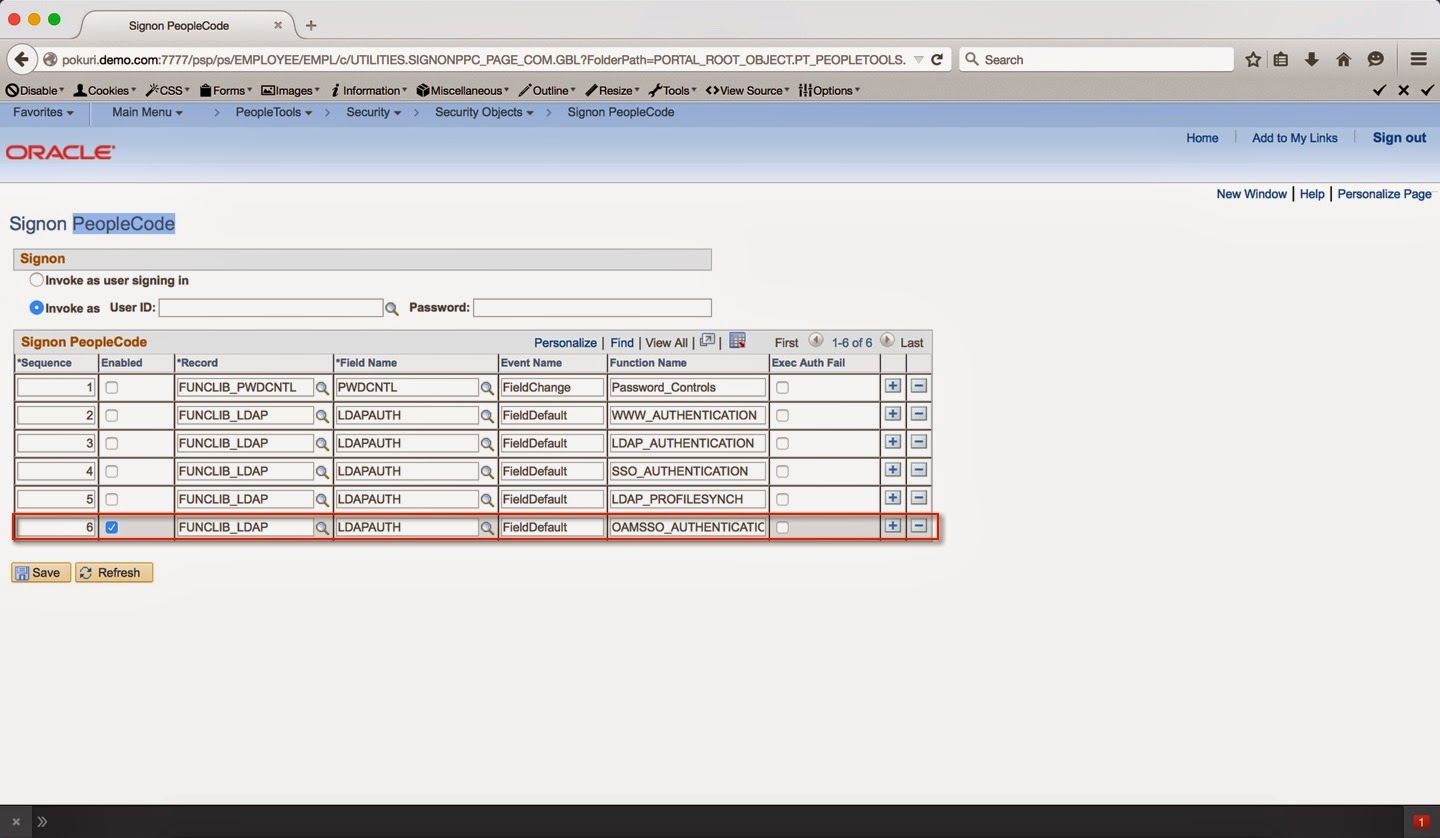Open the Record lookup for row 1
Viewport: 1440px width, 838px height.
tap(322, 387)
